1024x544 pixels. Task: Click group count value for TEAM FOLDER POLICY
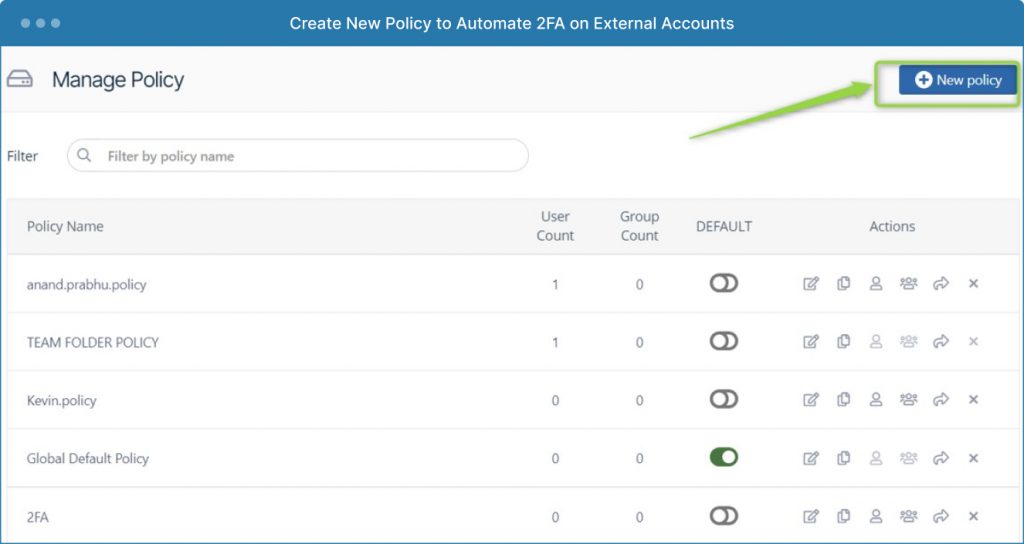639,343
